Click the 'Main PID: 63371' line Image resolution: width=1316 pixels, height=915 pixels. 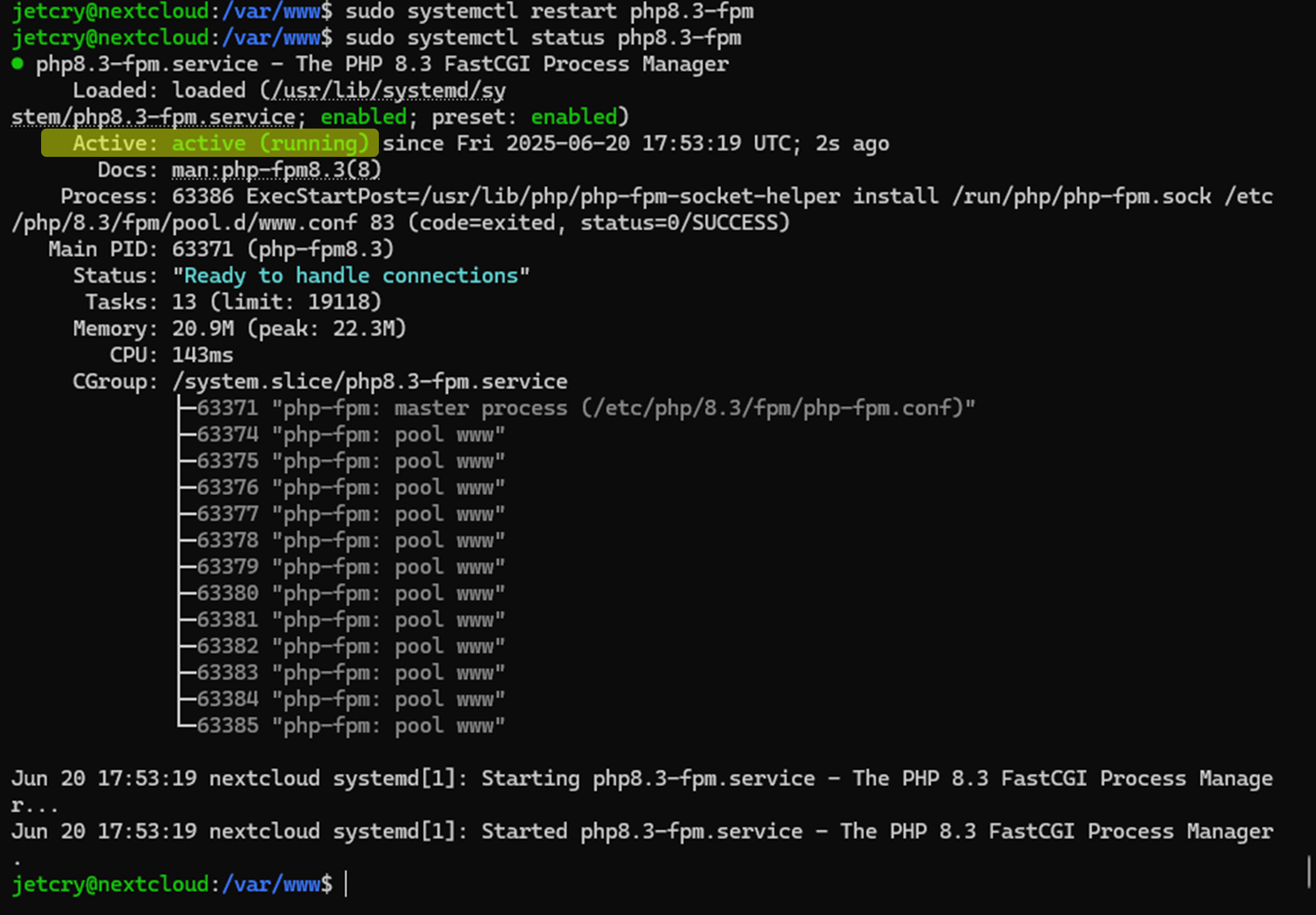(x=221, y=249)
